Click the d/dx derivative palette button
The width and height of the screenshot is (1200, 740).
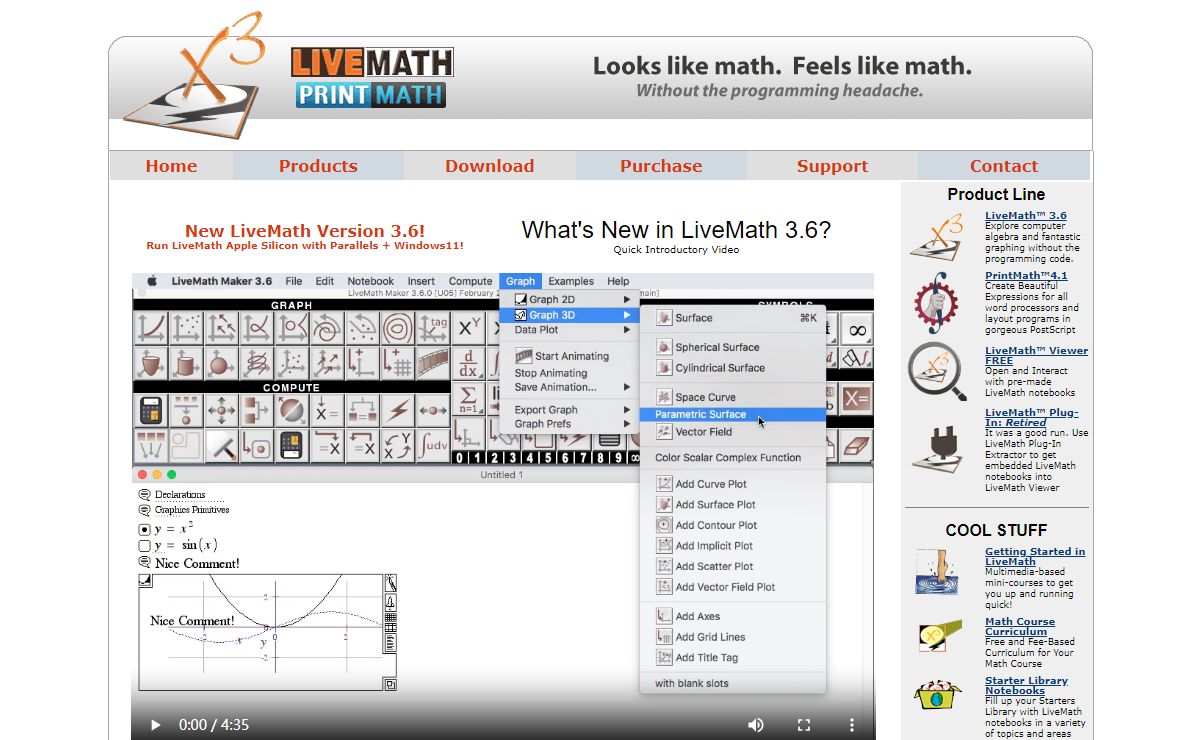pos(467,362)
